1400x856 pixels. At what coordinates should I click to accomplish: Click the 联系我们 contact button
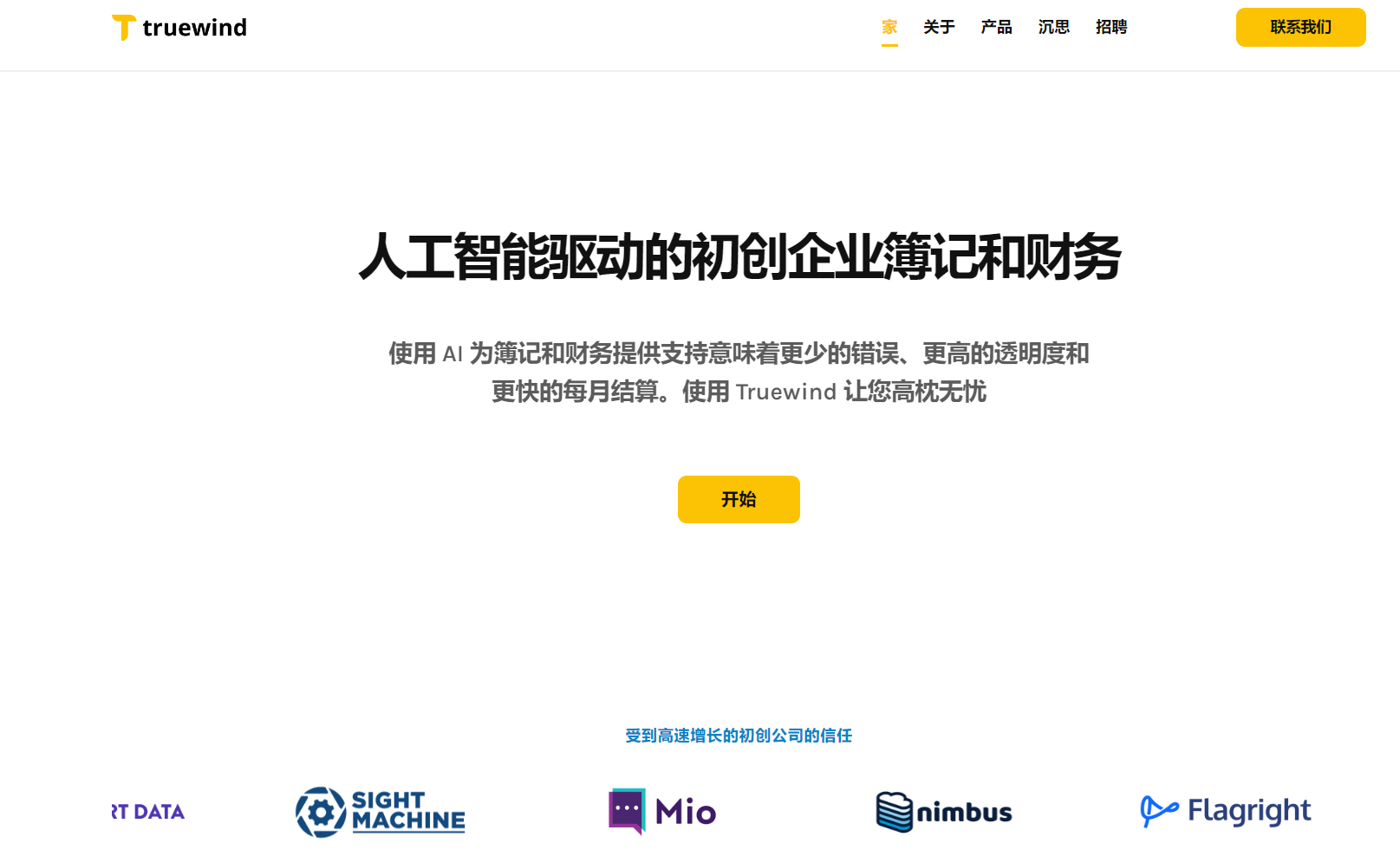1300,27
